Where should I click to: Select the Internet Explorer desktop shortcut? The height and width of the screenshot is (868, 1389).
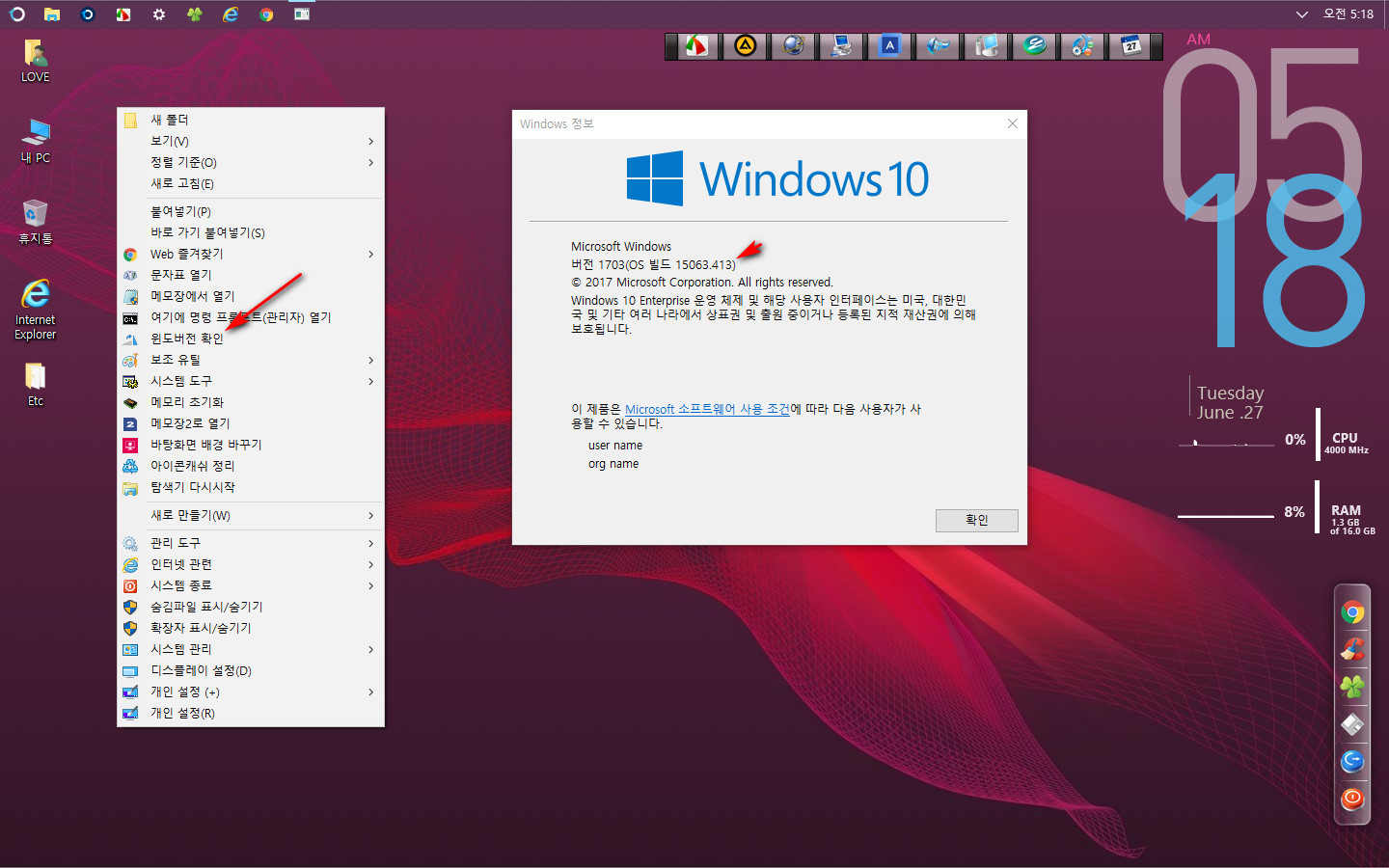(x=36, y=310)
